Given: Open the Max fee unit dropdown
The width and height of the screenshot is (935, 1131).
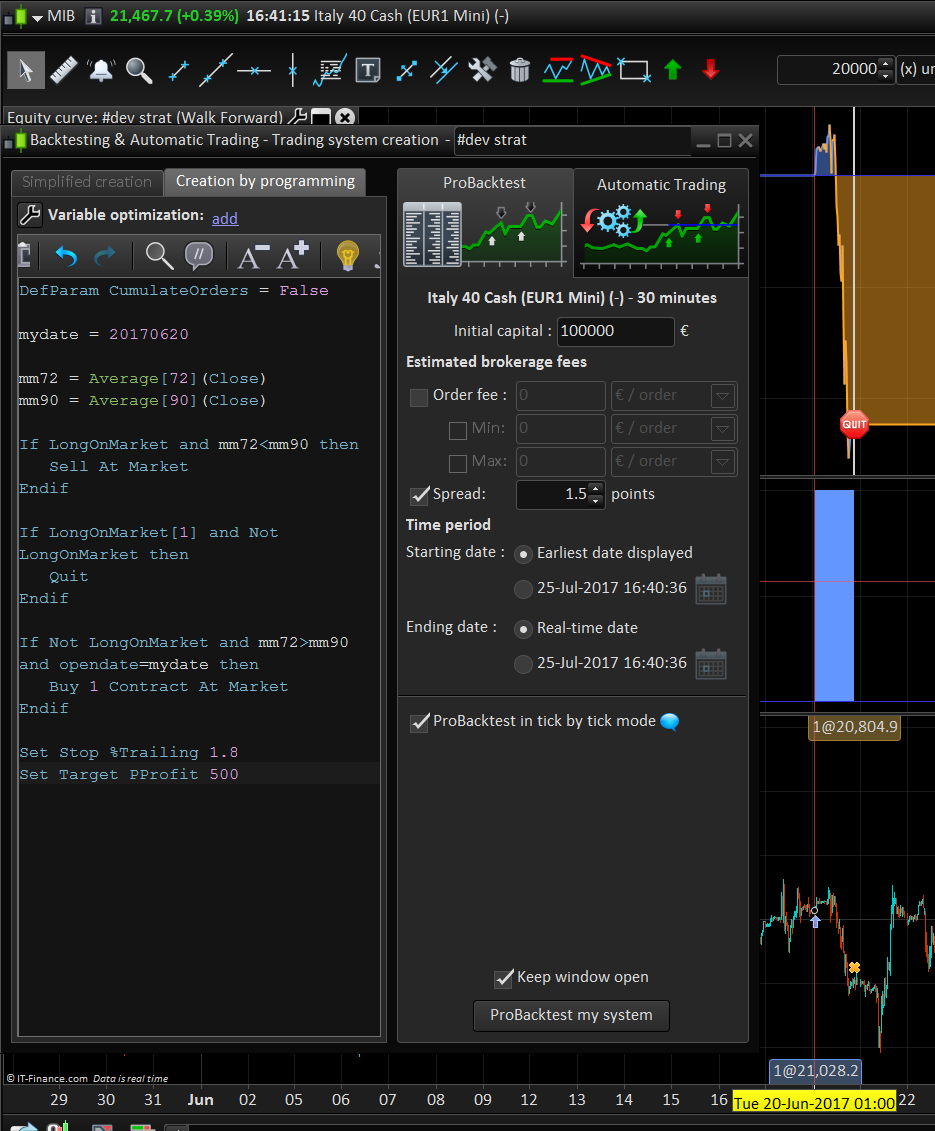Looking at the screenshot, I should click(722, 461).
